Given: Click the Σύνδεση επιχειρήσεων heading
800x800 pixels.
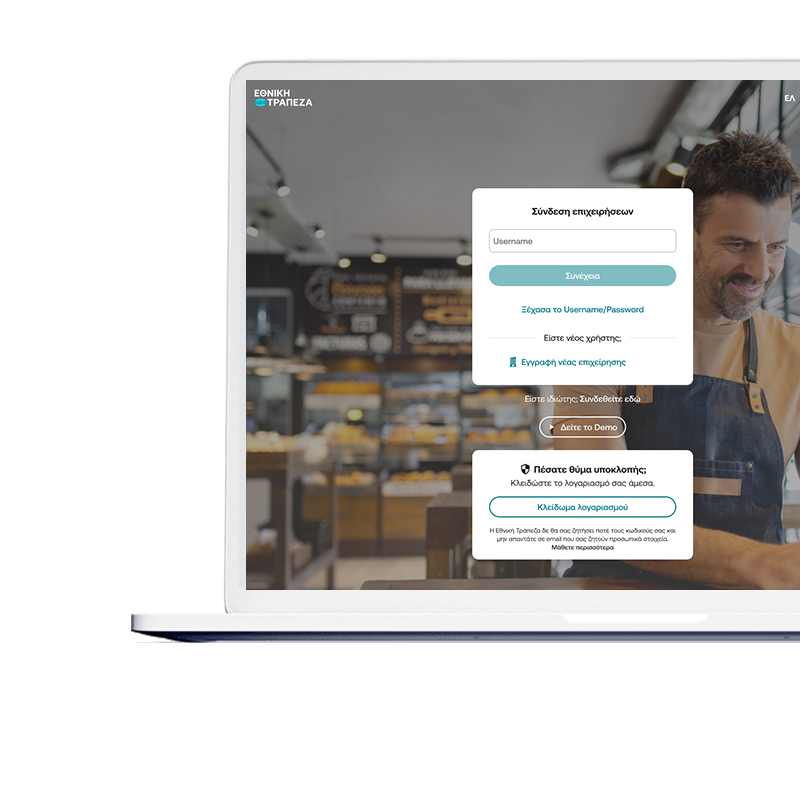Looking at the screenshot, I should point(582,212).
